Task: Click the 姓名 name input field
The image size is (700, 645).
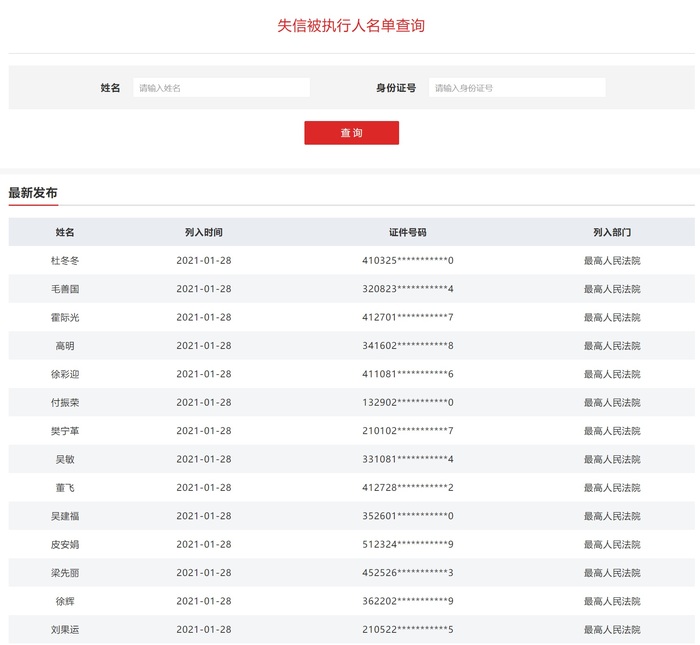Action: [221, 88]
